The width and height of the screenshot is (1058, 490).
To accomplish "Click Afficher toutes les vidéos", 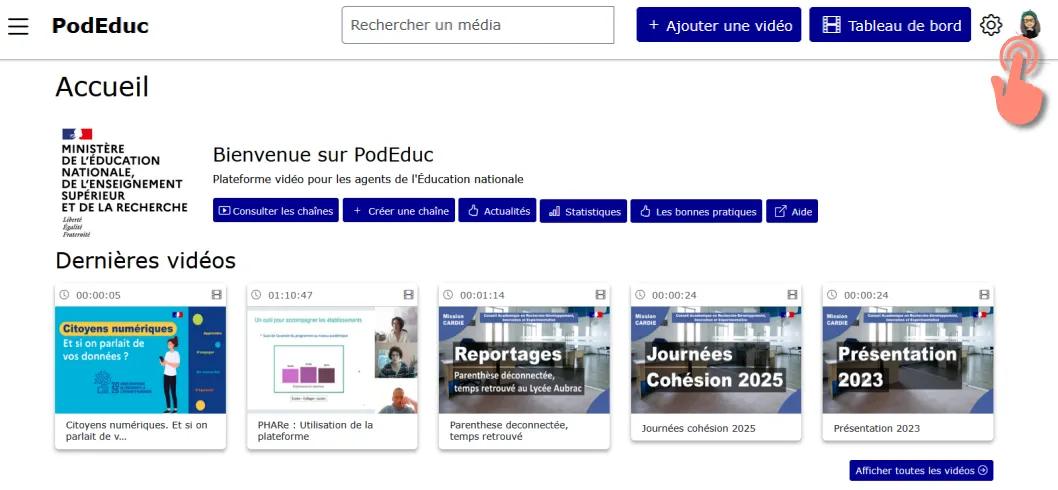I will click(921, 470).
